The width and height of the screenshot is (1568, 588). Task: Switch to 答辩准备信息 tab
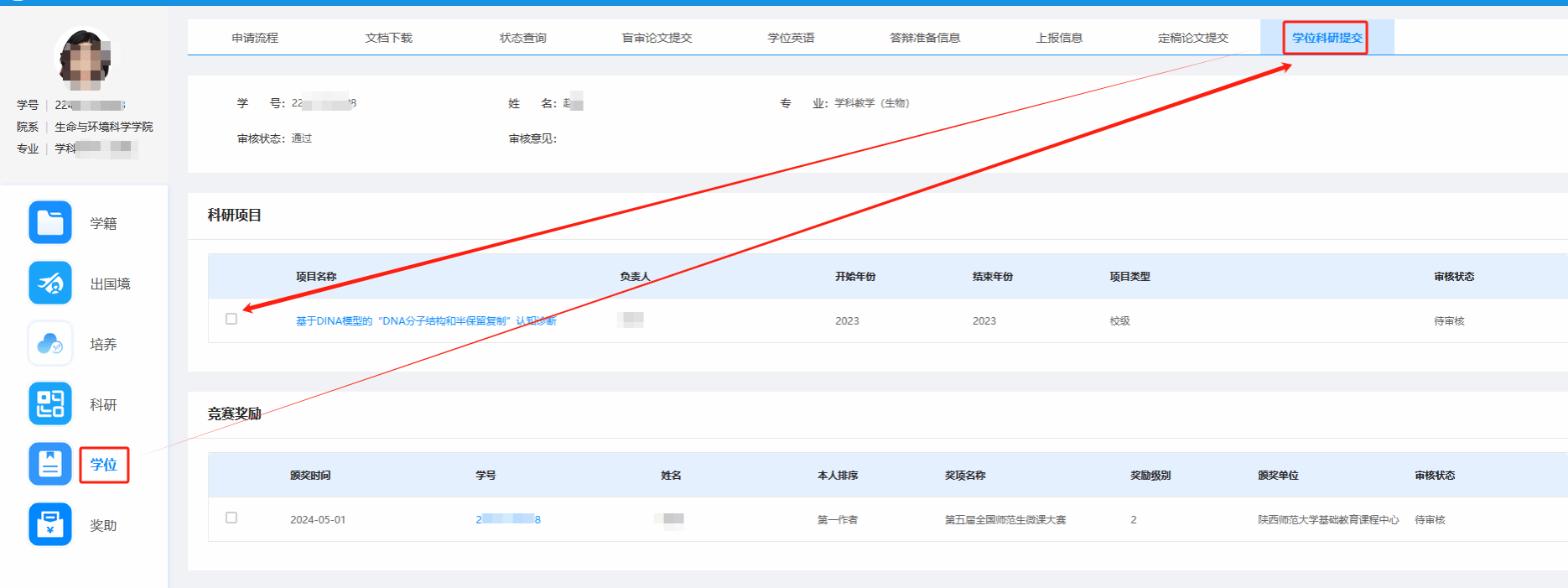tap(925, 38)
